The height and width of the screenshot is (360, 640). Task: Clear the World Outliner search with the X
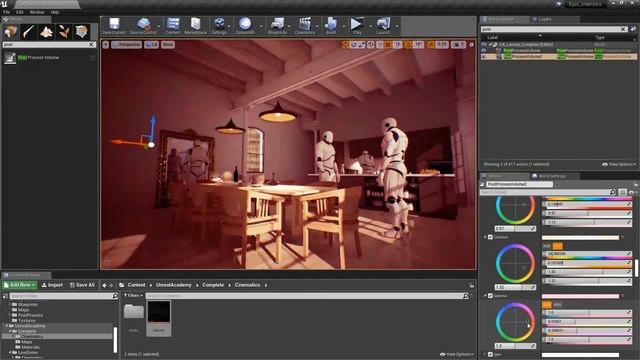623,29
